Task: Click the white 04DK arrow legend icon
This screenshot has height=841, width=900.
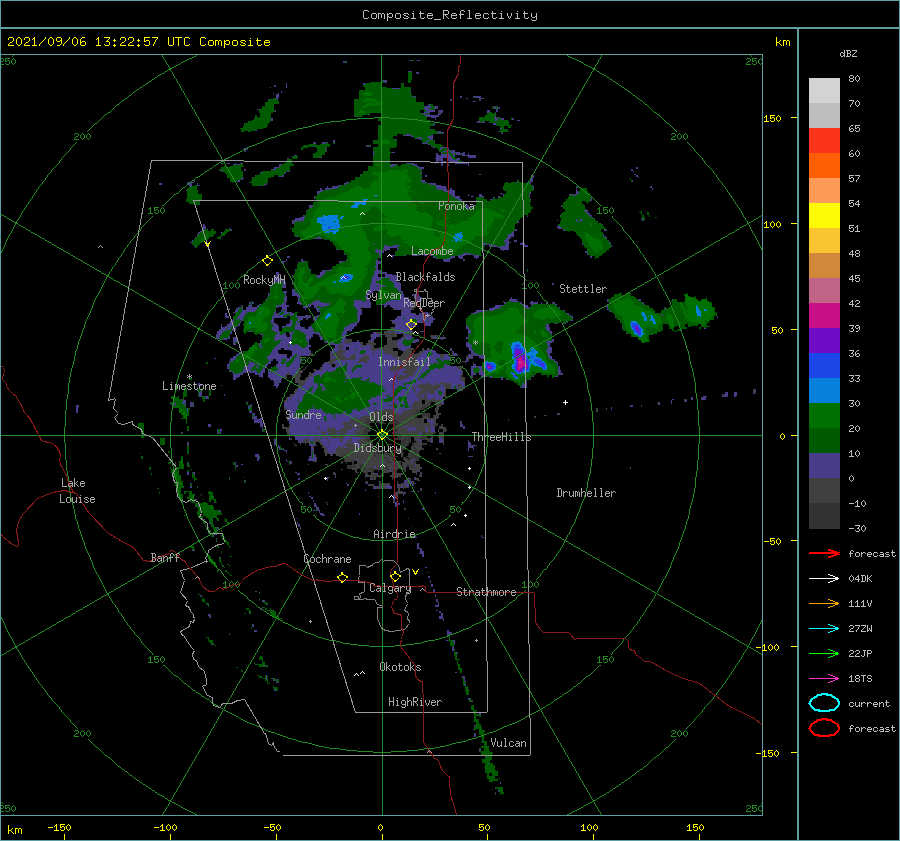Action: pyautogui.click(x=824, y=578)
